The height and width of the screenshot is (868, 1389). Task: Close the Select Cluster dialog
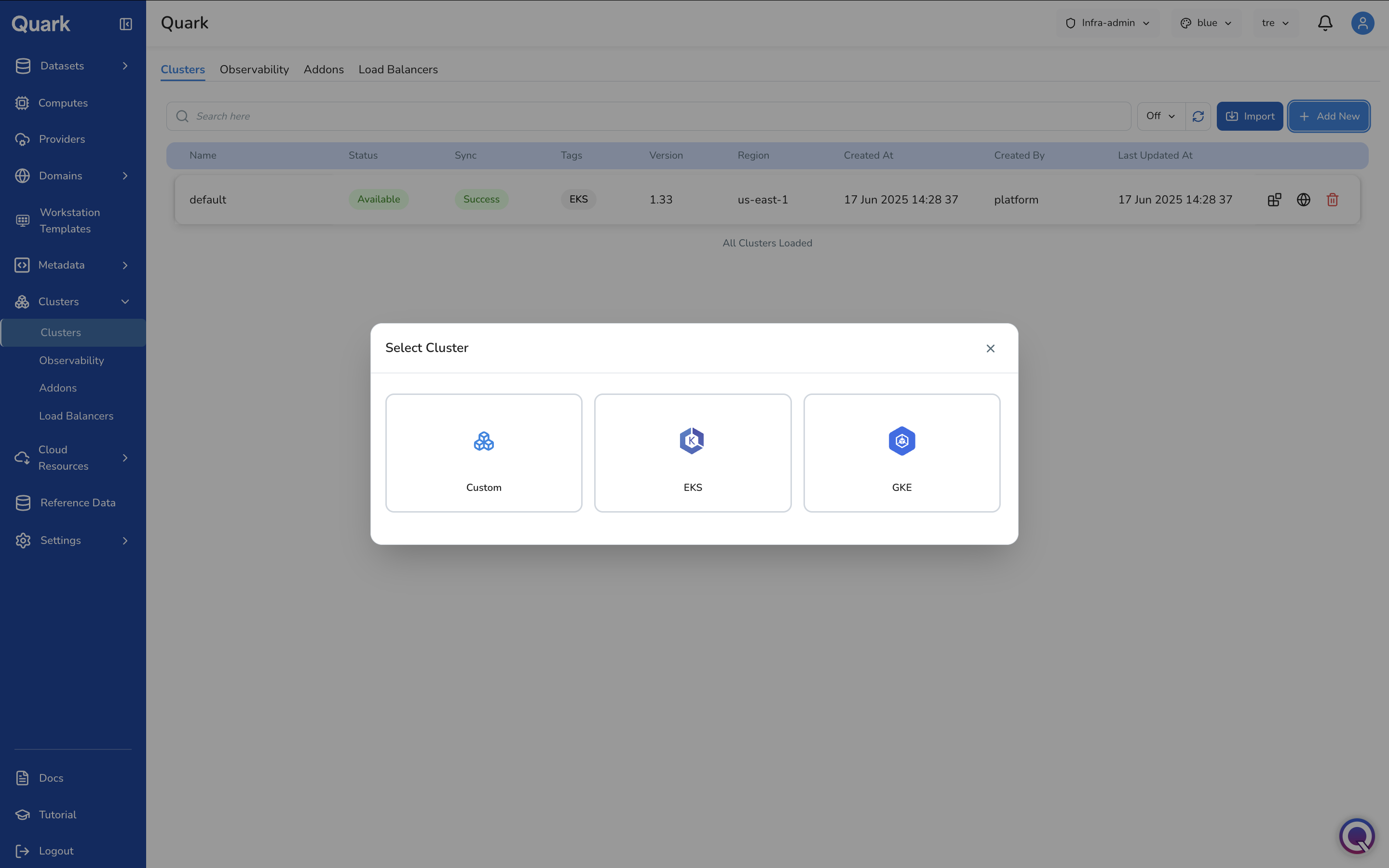pyautogui.click(x=990, y=349)
